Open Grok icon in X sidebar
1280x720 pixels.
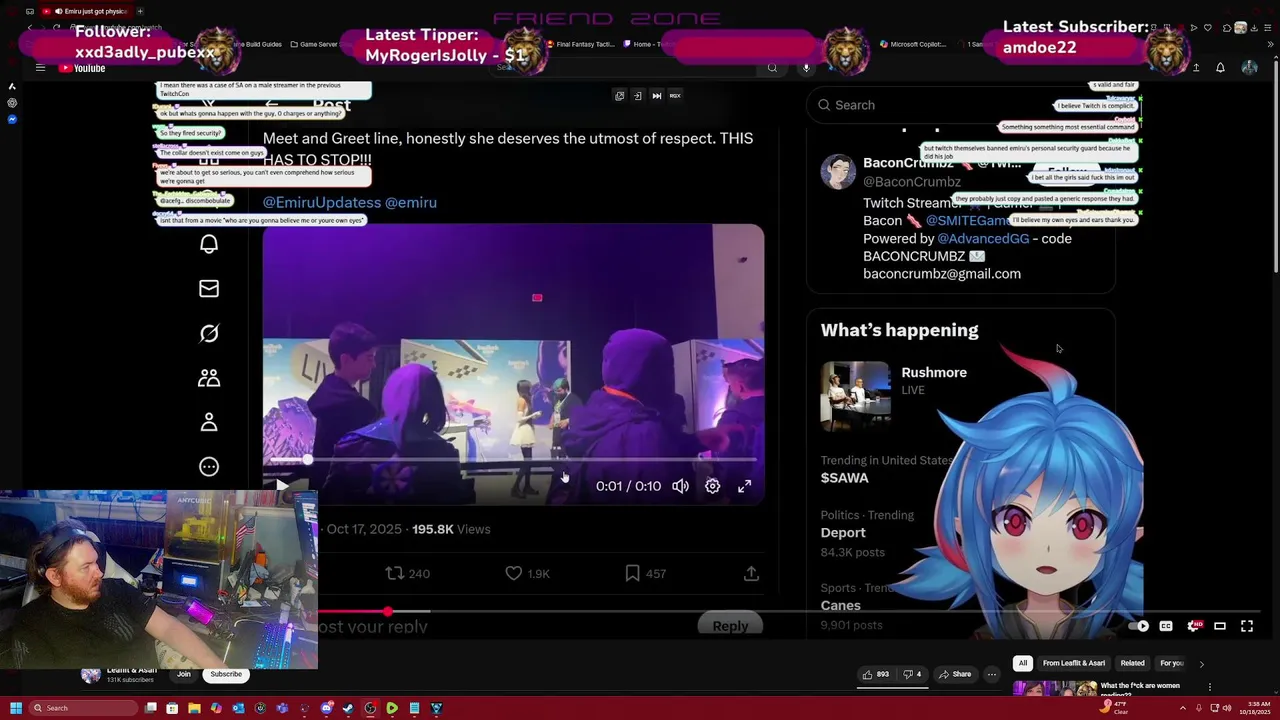click(x=209, y=333)
